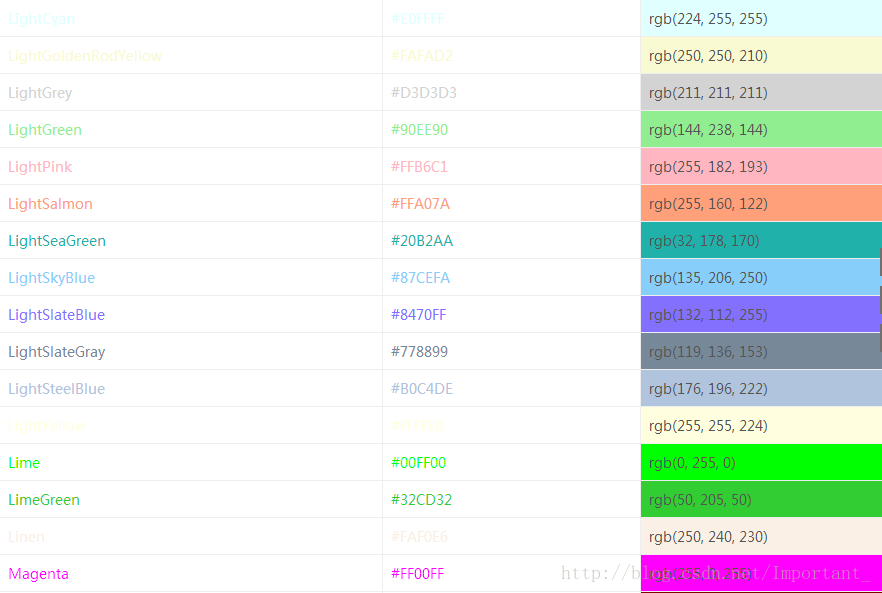Click the LightGrey color name
Image resolution: width=882 pixels, height=593 pixels.
[40, 93]
